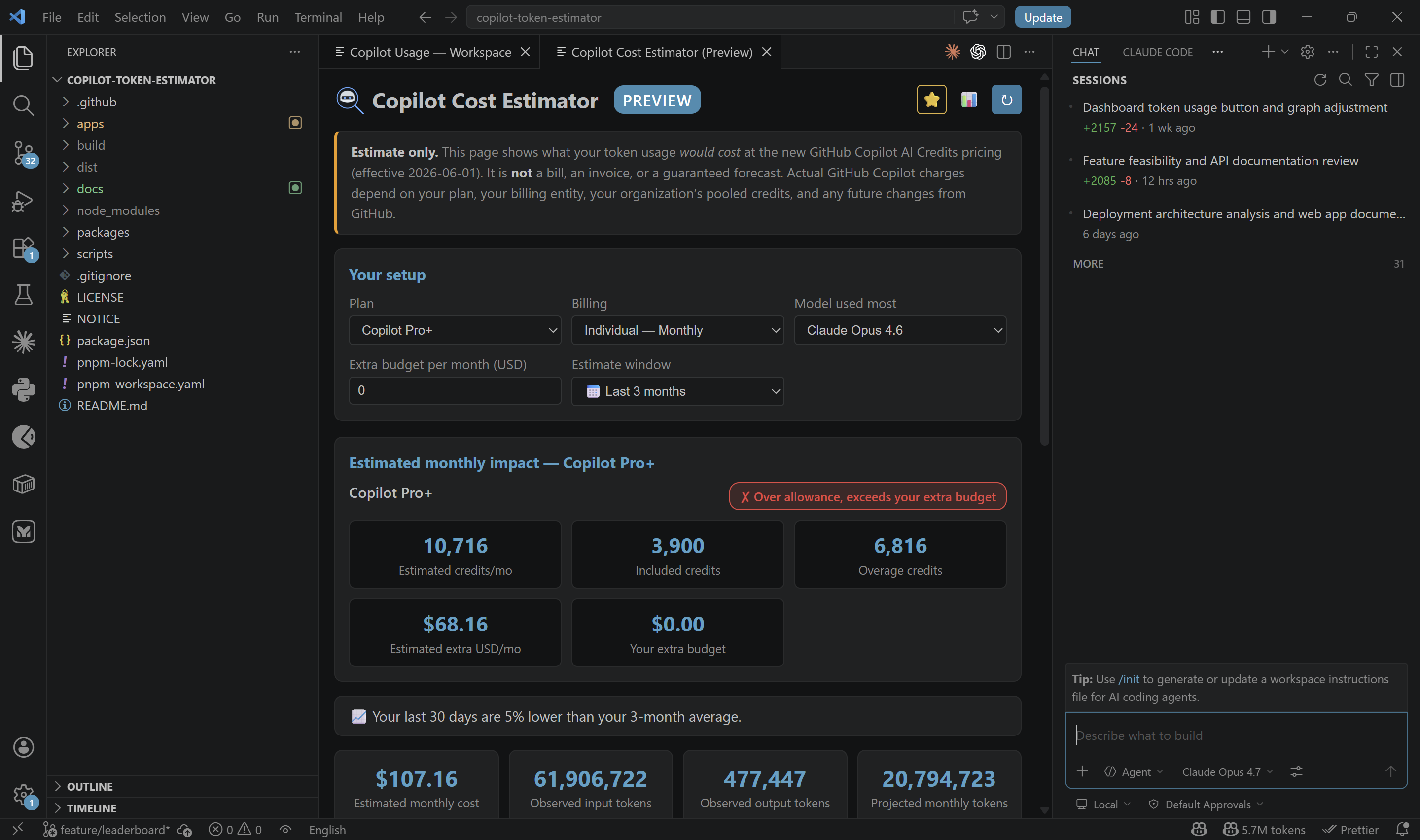The image size is (1420, 840).
Task: Switch to Copilot Usage — Workspace tab
Action: 430,51
